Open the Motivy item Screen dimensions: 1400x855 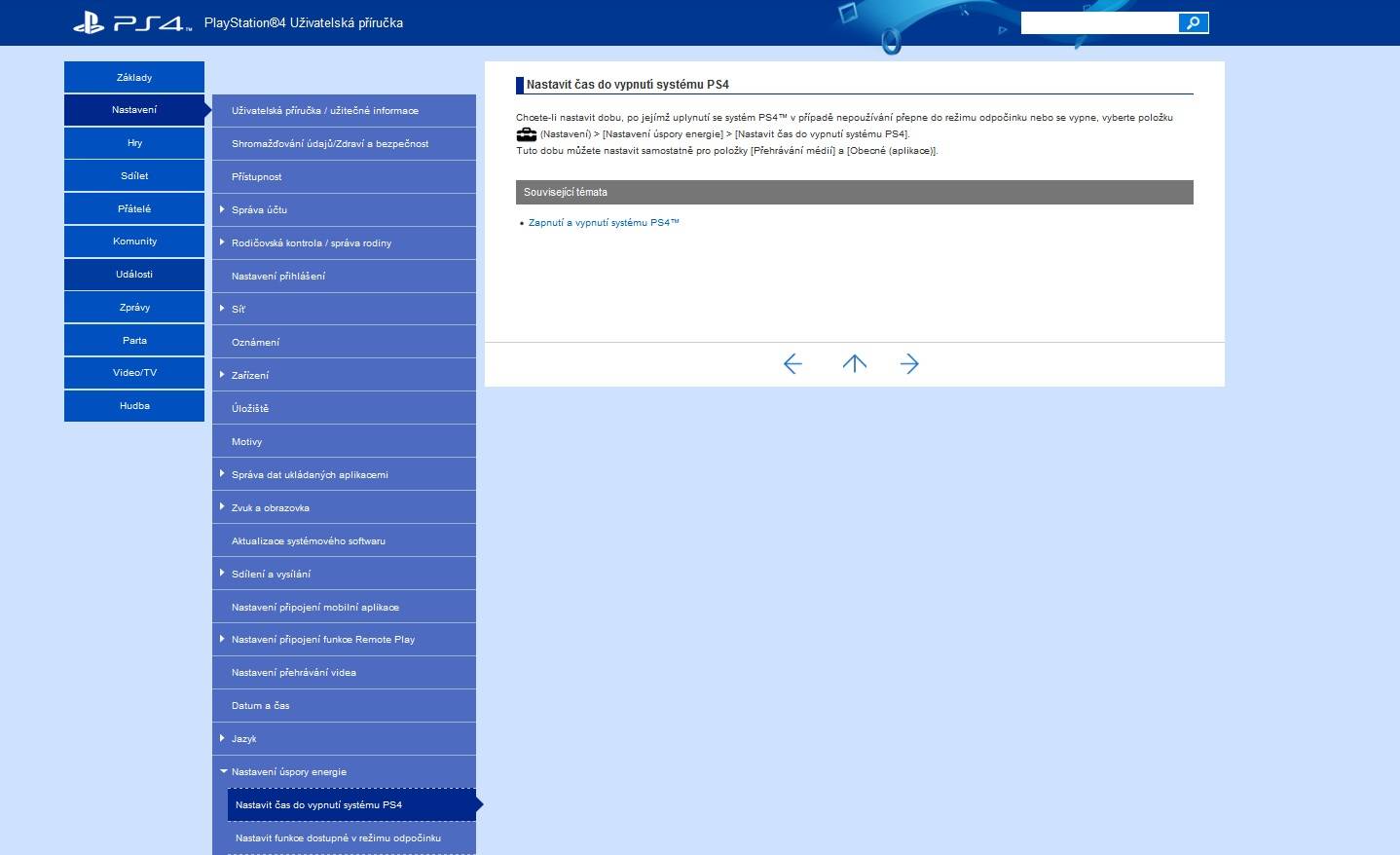click(344, 442)
